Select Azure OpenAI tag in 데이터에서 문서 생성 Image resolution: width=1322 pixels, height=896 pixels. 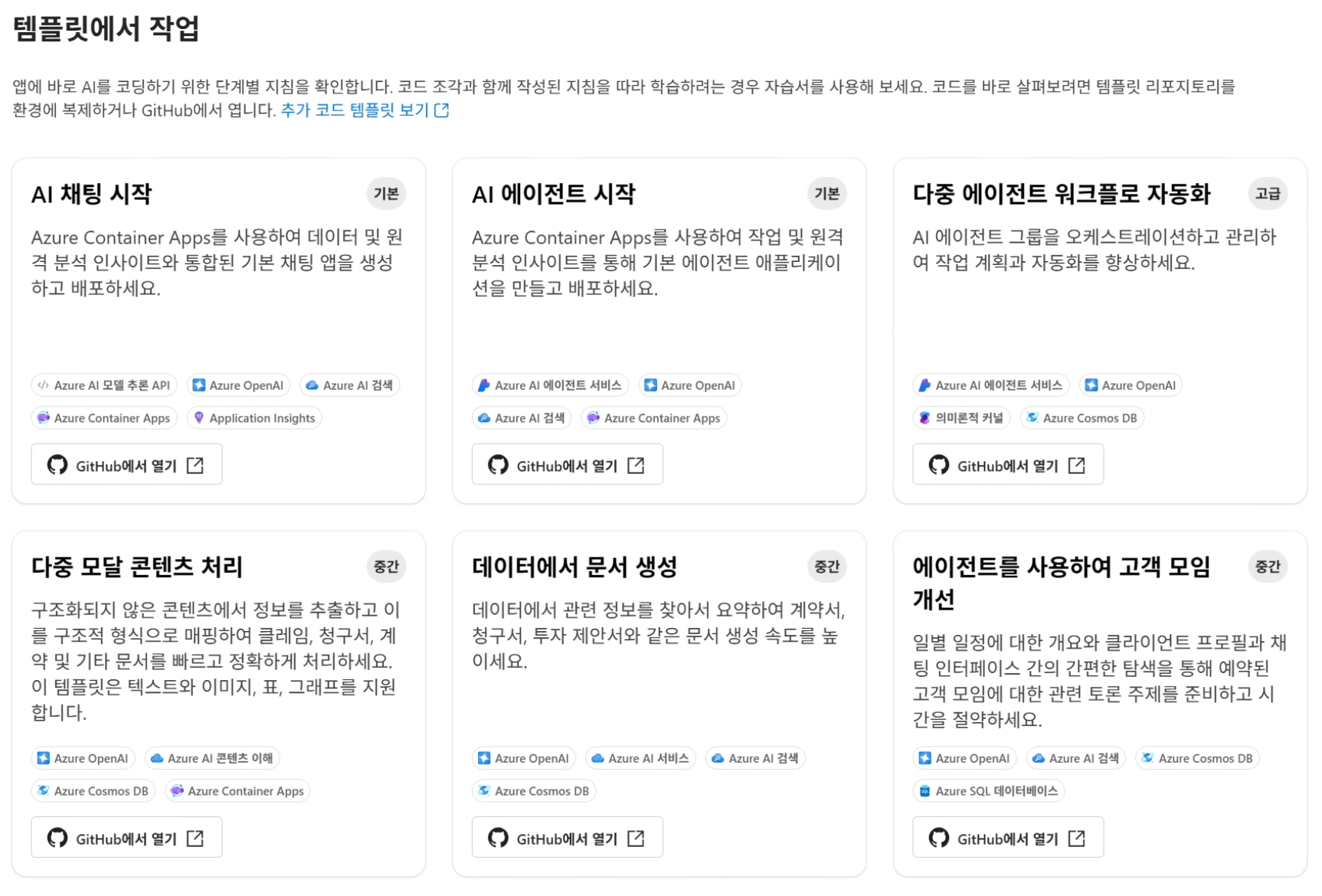click(x=524, y=758)
